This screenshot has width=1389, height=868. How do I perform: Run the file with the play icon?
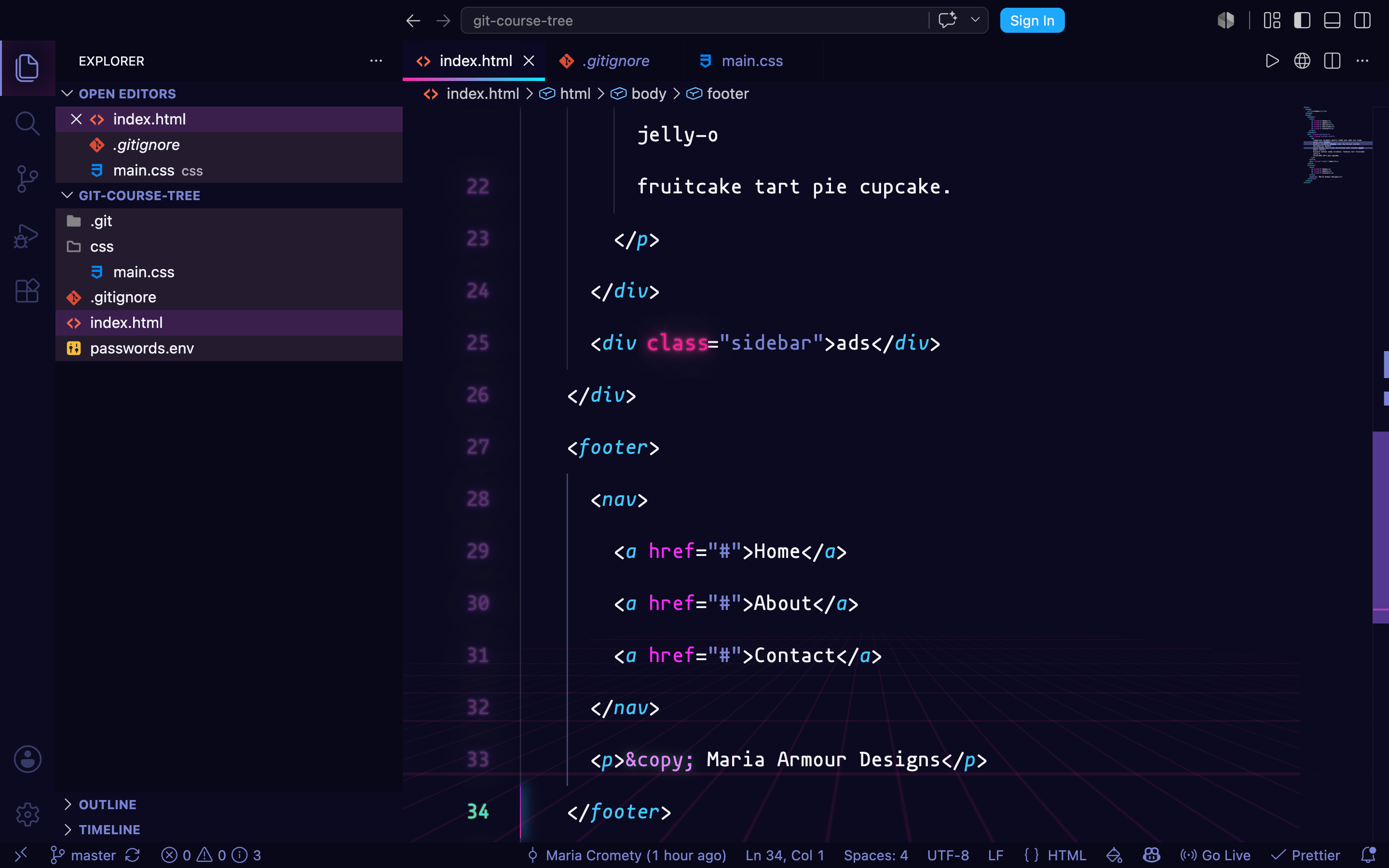coord(1272,61)
